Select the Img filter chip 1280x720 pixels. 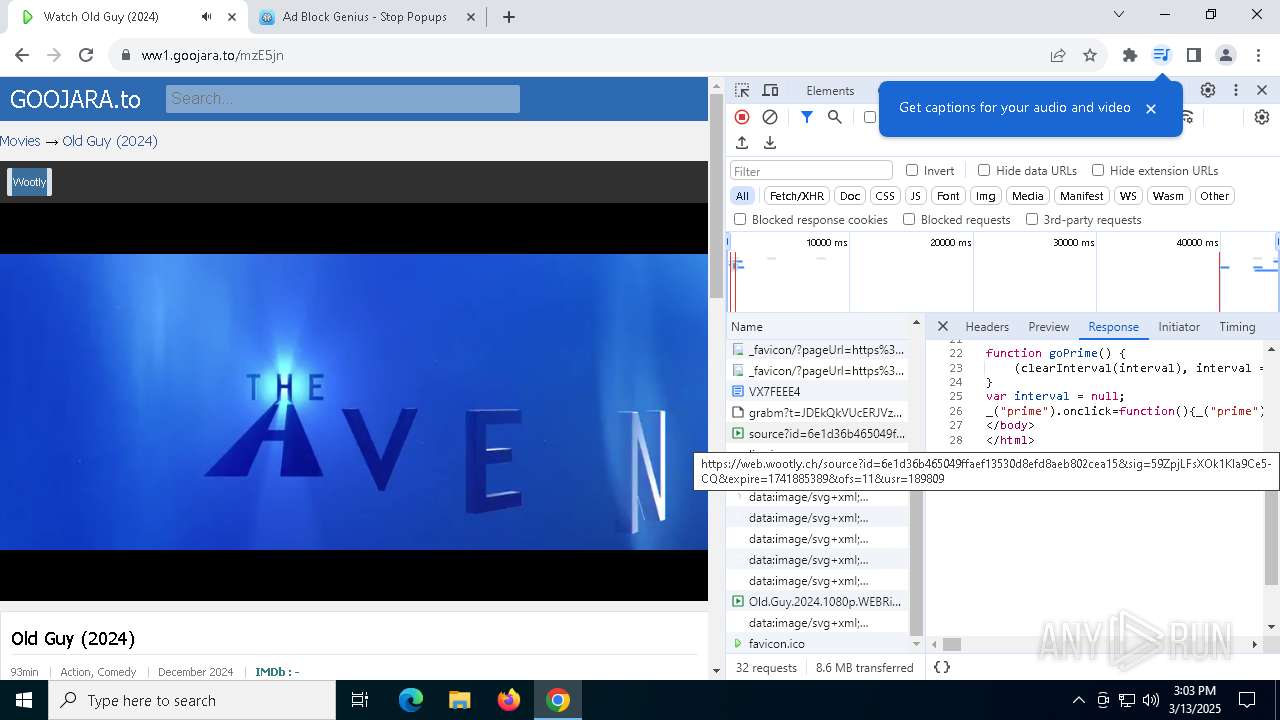pos(986,196)
